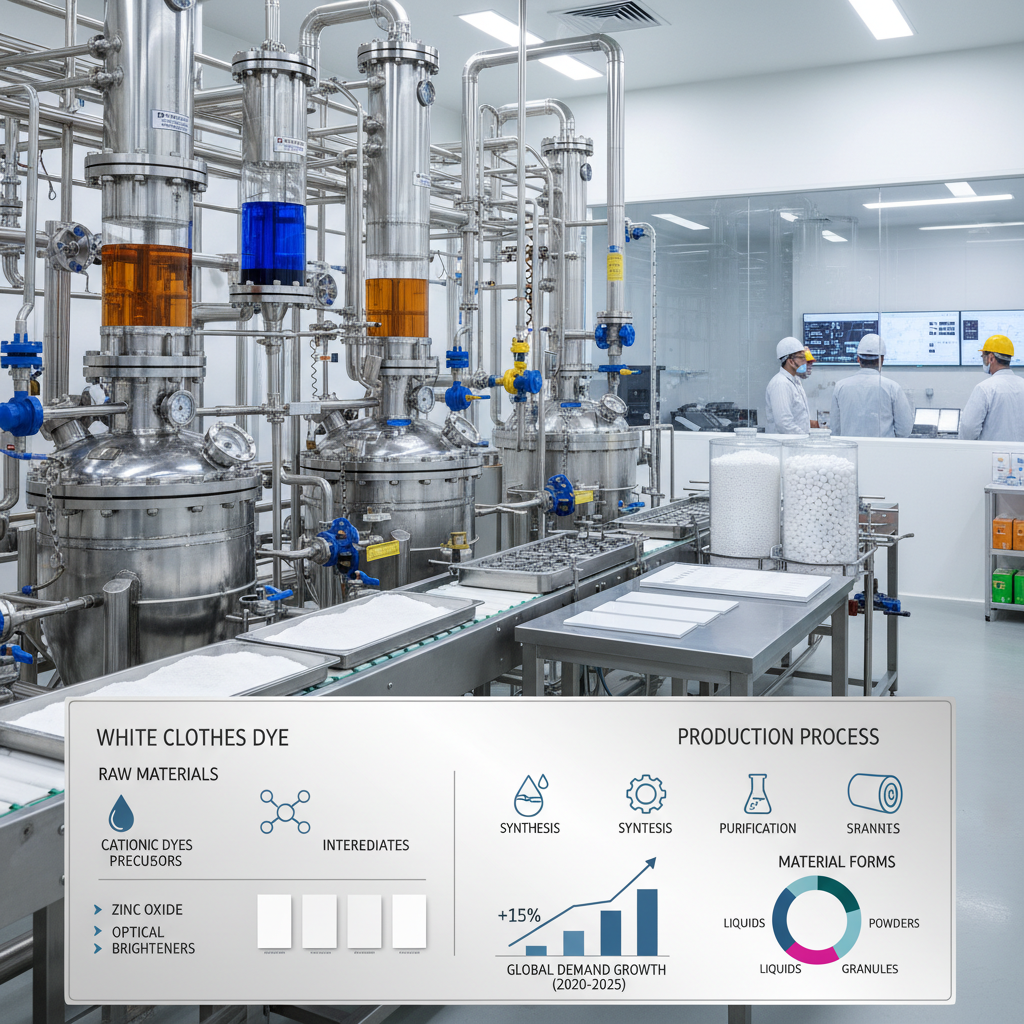Select the gear icon above Syntesis
1024x1024 pixels.
tap(646, 794)
